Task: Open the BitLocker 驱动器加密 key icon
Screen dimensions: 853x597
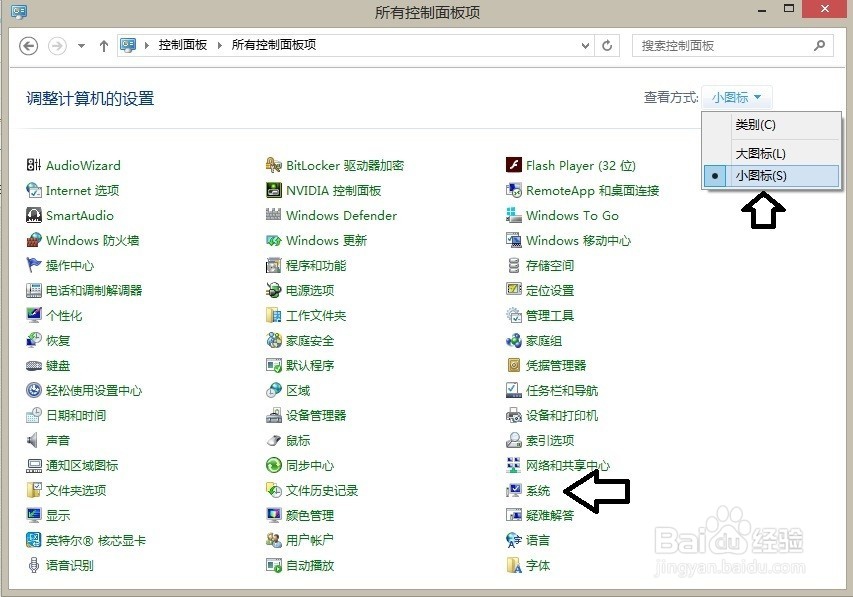Action: coord(274,165)
